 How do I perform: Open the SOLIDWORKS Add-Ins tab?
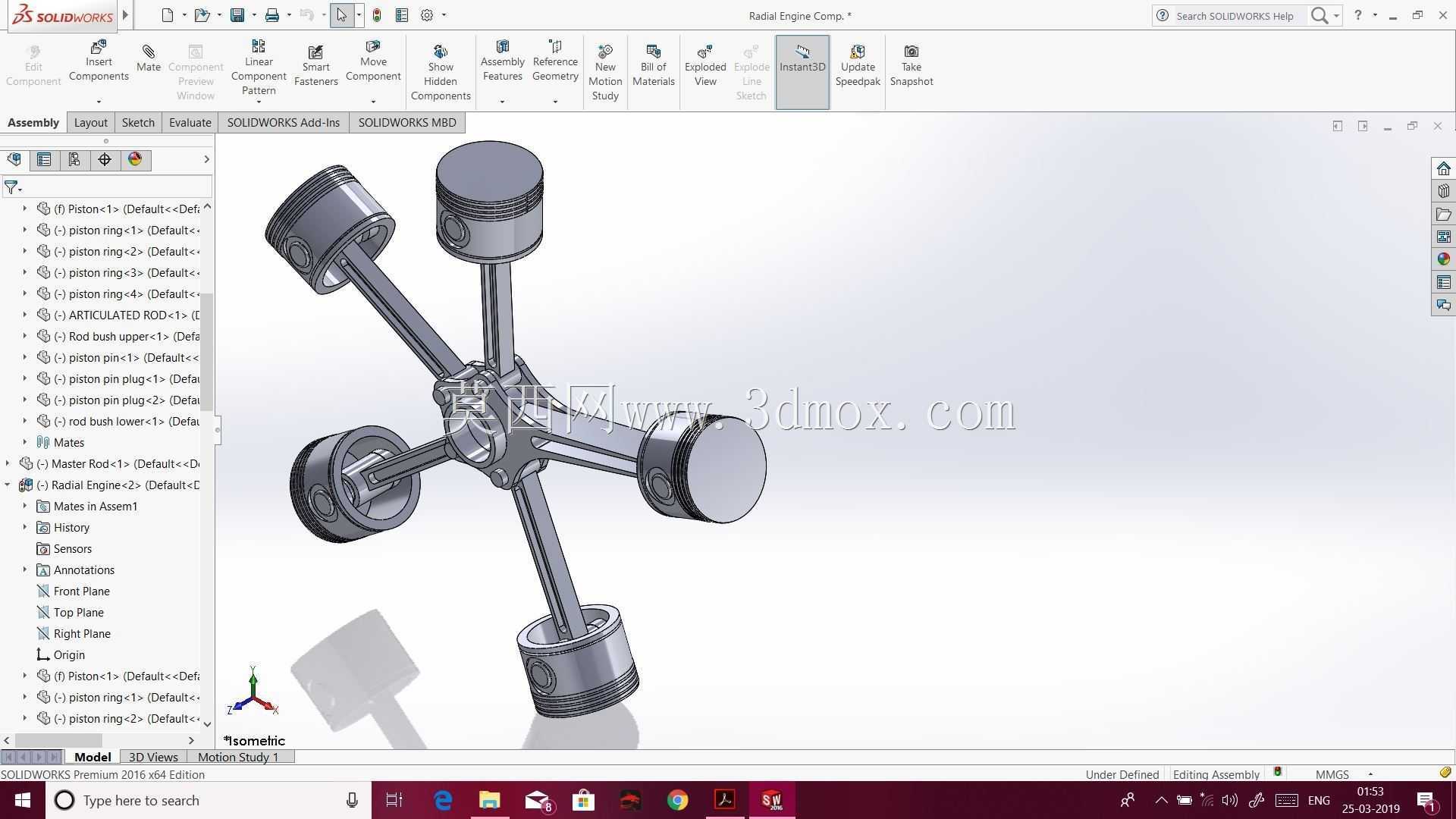[284, 123]
